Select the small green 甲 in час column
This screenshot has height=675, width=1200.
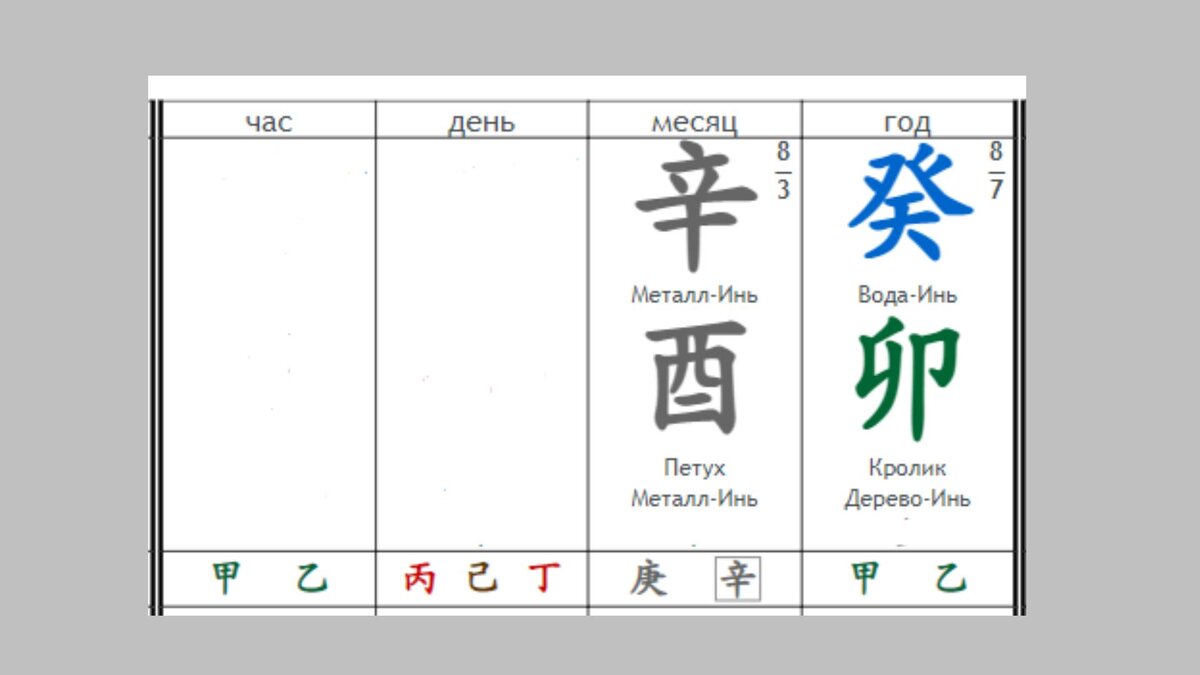[x=227, y=578]
